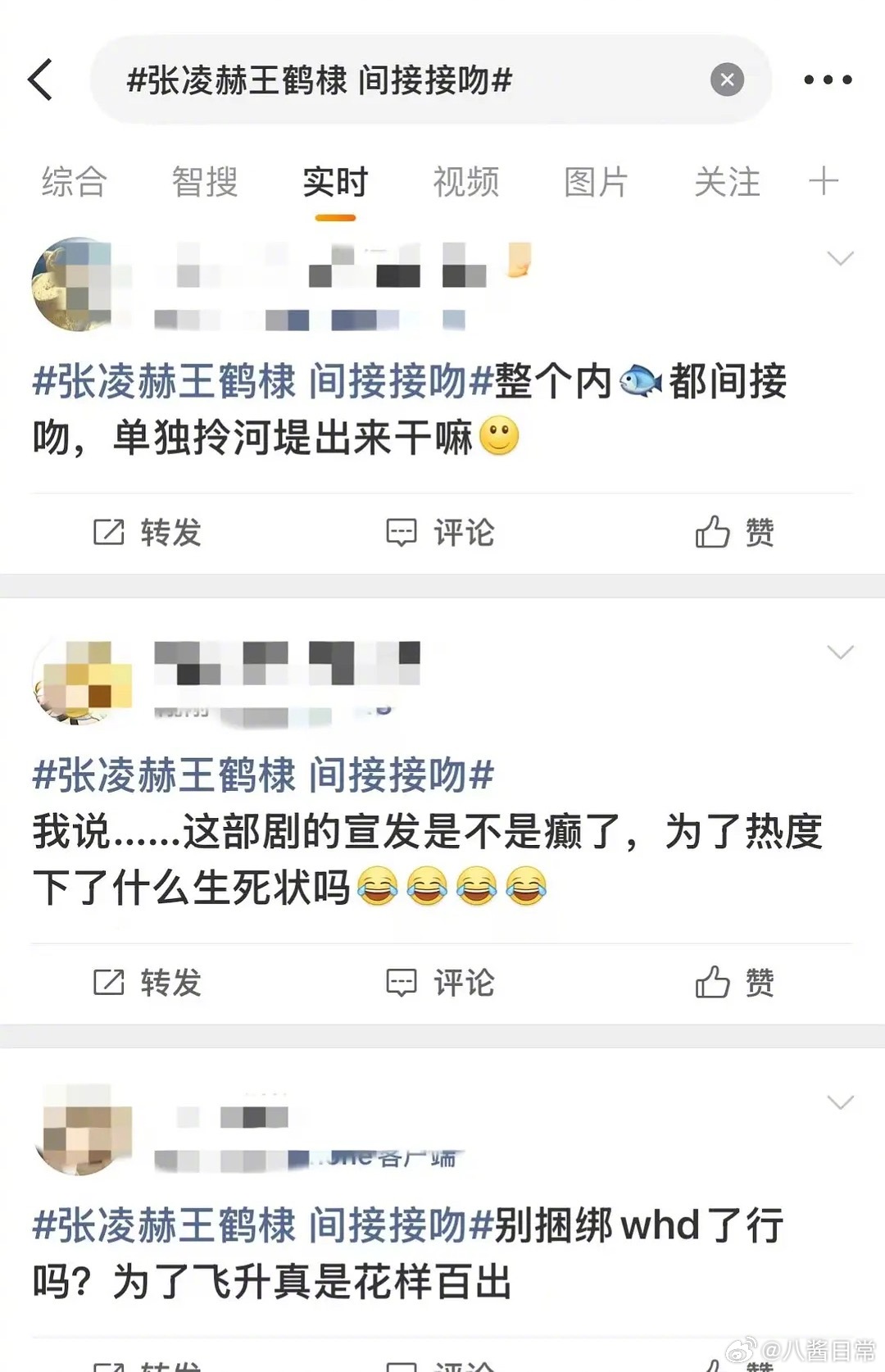Open hashtag link in the first post
The width and height of the screenshot is (885, 1372).
click(x=262, y=382)
